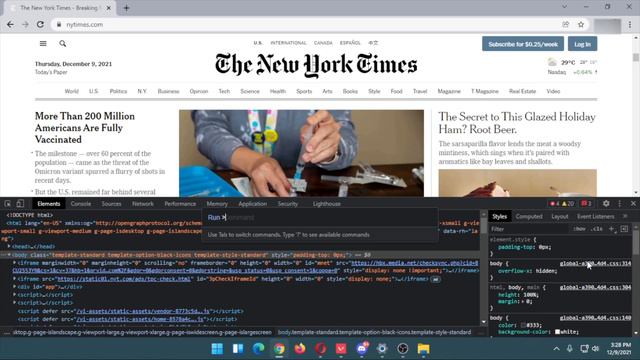Open the Lighthouse tab
The height and width of the screenshot is (360, 640).
point(327,204)
